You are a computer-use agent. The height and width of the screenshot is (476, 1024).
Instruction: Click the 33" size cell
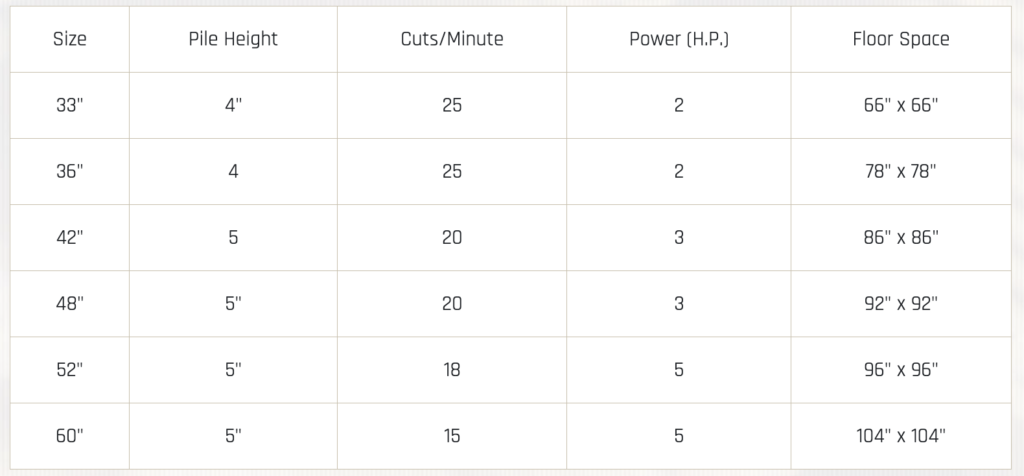pyautogui.click(x=70, y=105)
